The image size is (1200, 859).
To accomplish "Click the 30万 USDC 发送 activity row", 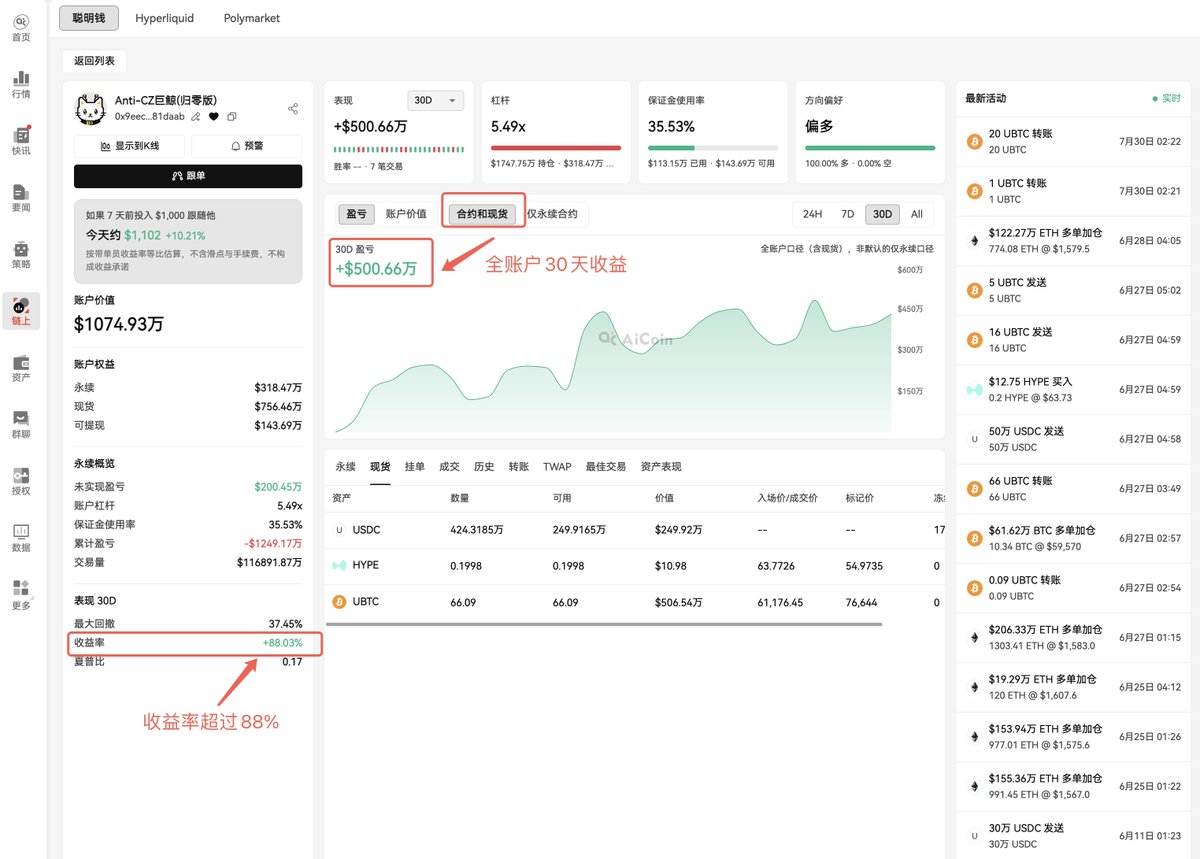I will [1073, 835].
